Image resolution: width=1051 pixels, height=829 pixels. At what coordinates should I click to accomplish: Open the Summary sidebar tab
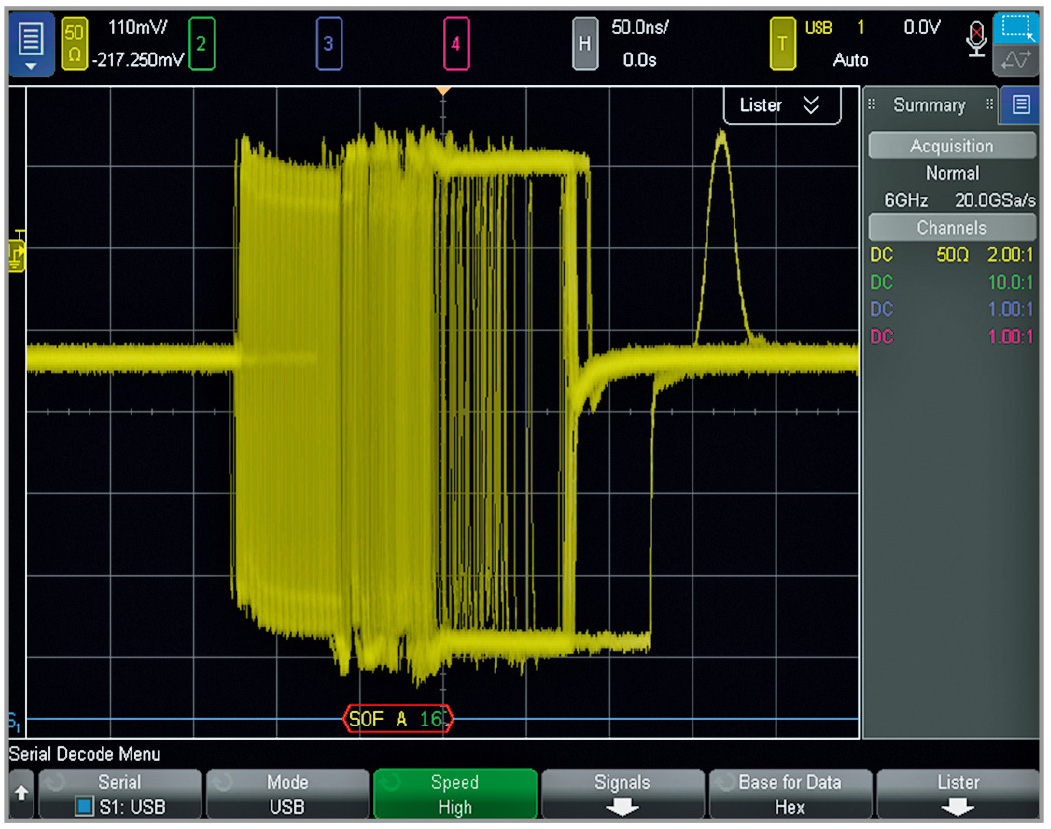pyautogui.click(x=929, y=105)
